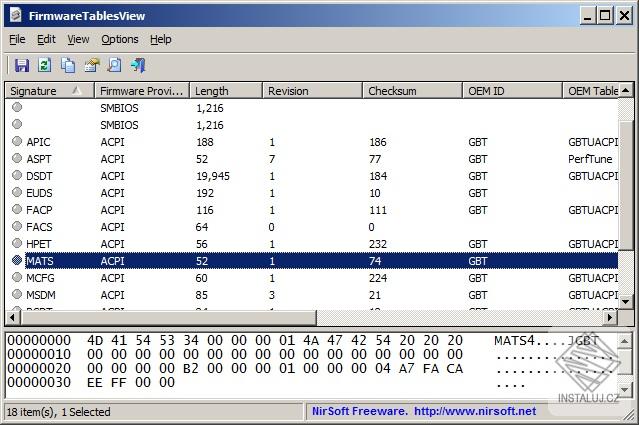Click the row icon beside MCFG
The height and width of the screenshot is (425, 639).
[17, 277]
